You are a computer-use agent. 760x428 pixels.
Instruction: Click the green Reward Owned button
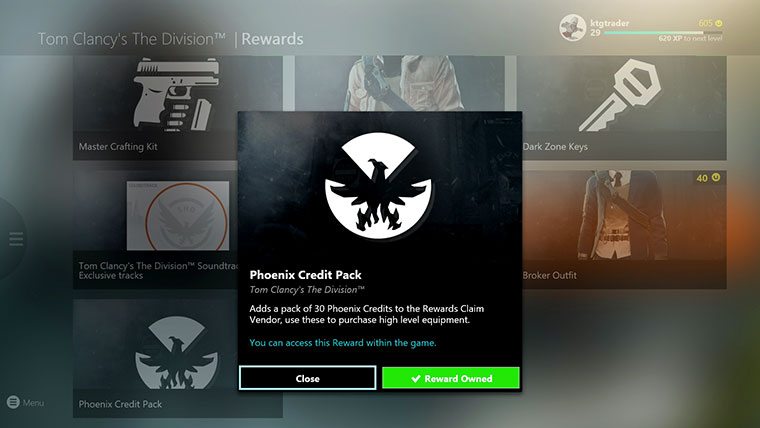(451, 378)
